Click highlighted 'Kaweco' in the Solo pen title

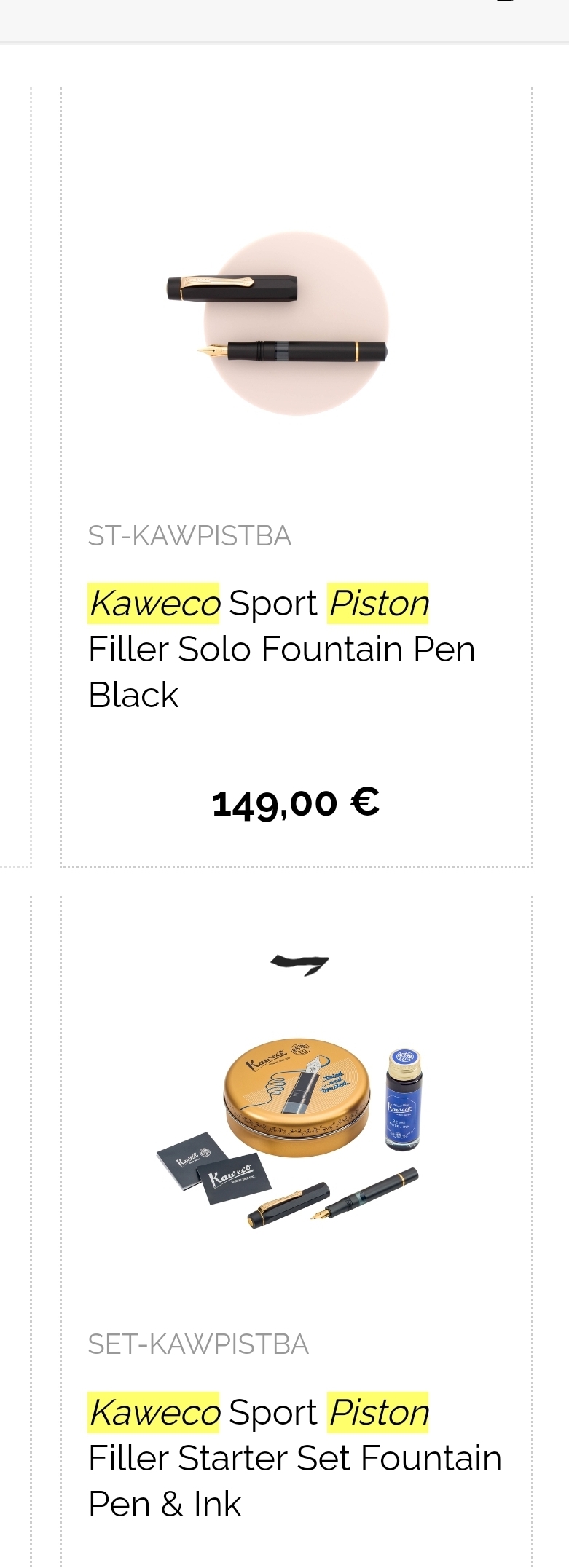[154, 604]
